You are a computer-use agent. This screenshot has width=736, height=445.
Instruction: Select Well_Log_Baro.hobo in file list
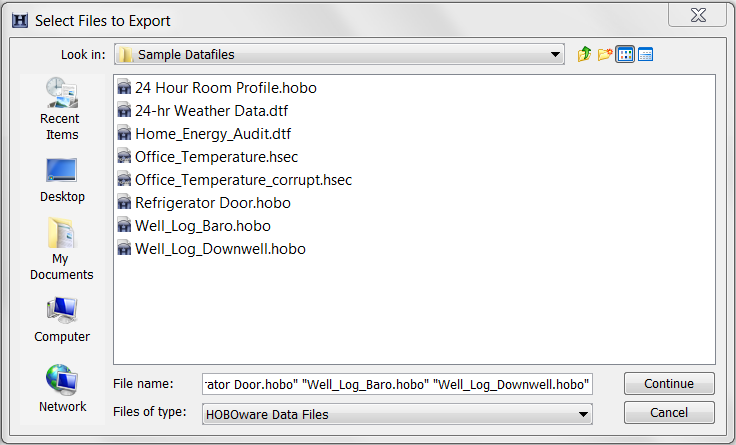202,226
